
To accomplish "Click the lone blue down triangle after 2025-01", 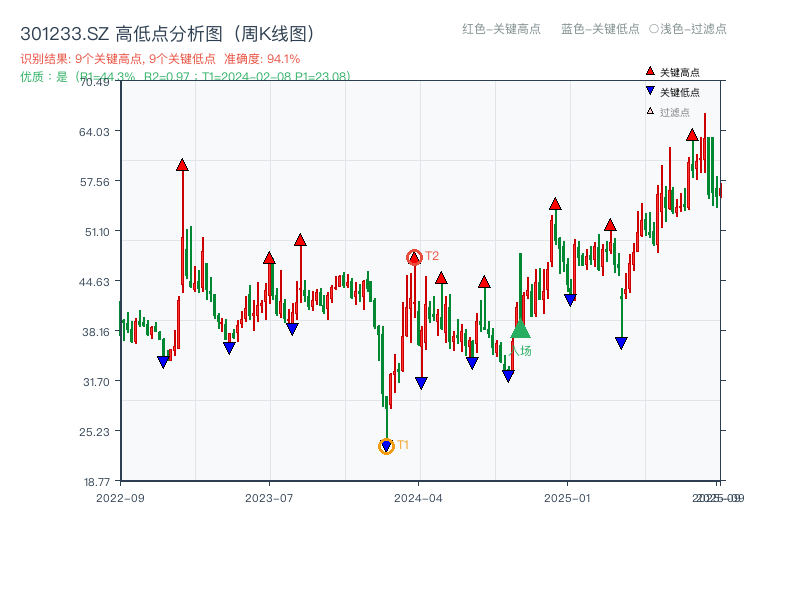I will point(621,341).
